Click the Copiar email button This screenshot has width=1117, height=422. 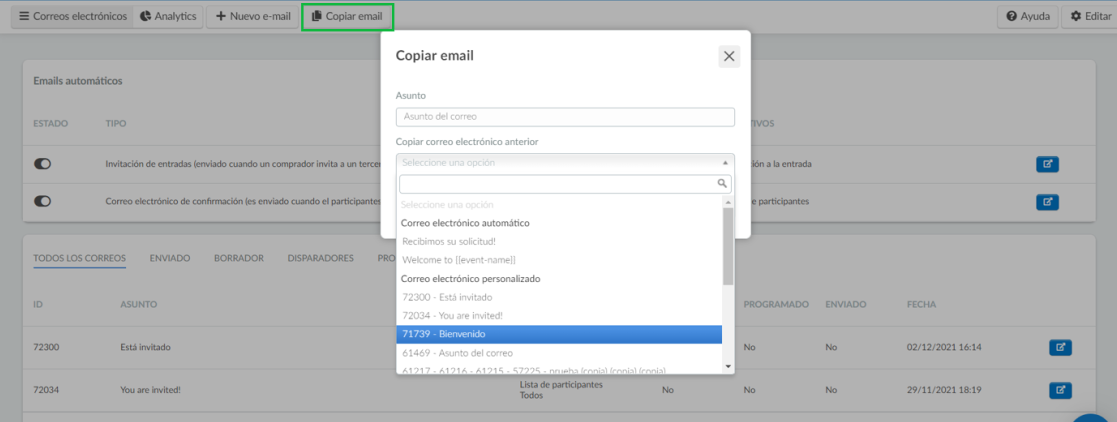pyautogui.click(x=347, y=16)
